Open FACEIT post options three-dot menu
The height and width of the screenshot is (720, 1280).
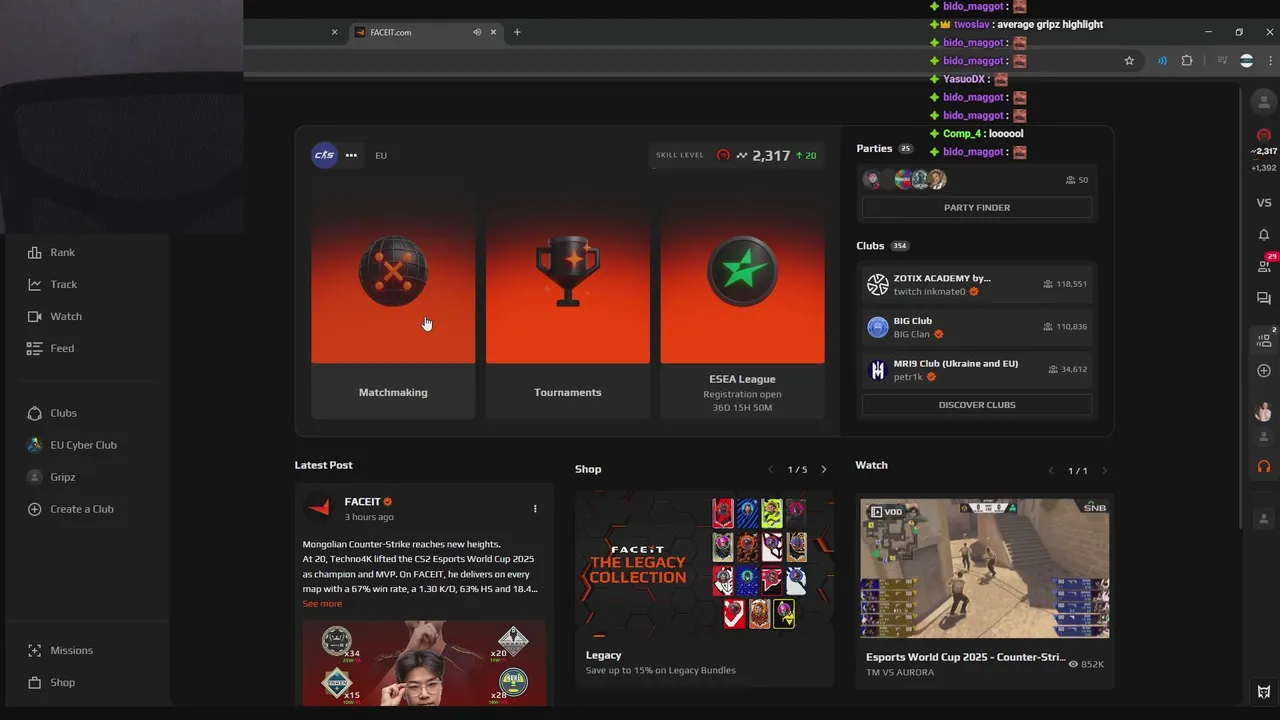pyautogui.click(x=535, y=508)
